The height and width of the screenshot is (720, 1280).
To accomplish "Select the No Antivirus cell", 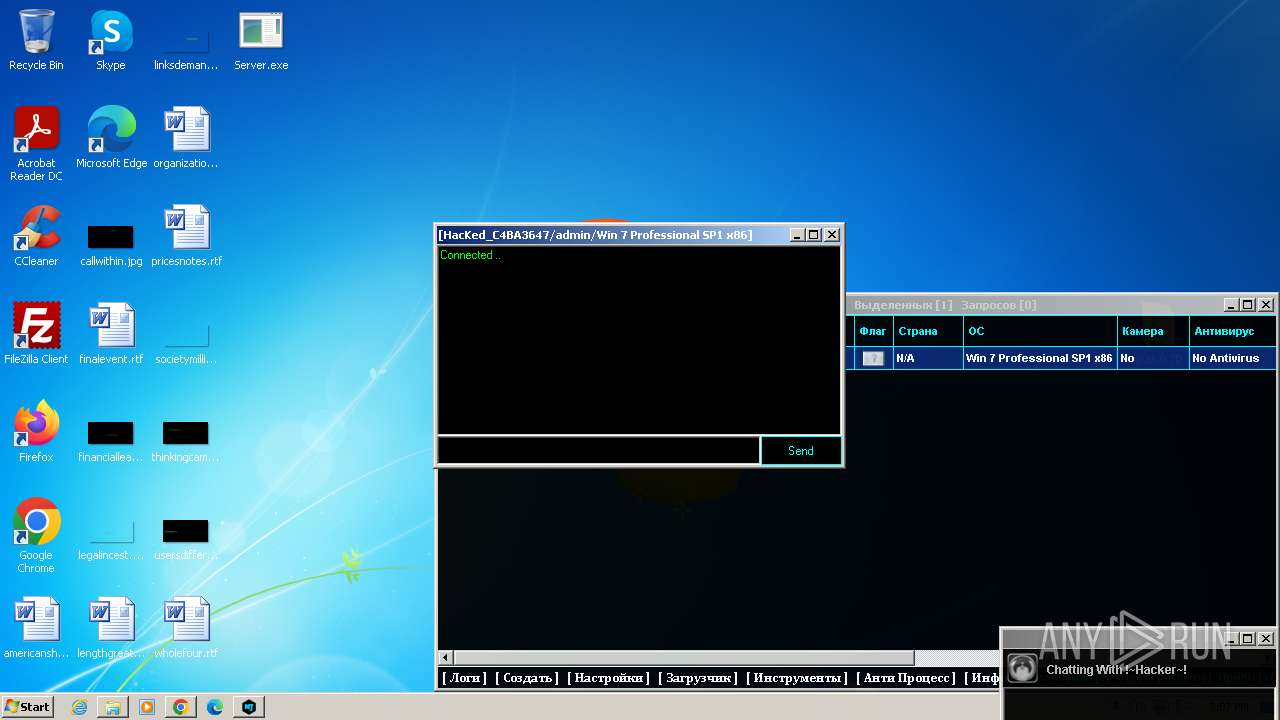I will click(x=1233, y=358).
